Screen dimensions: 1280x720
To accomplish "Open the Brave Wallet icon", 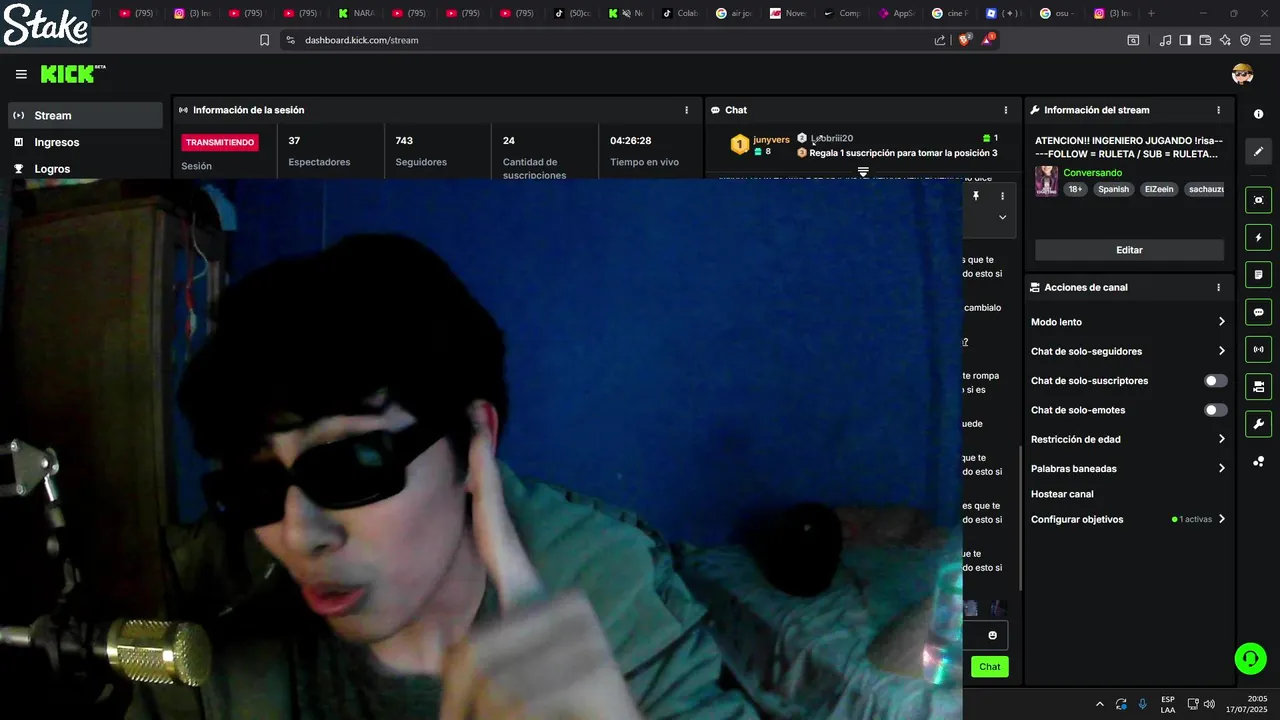I will 1205,40.
